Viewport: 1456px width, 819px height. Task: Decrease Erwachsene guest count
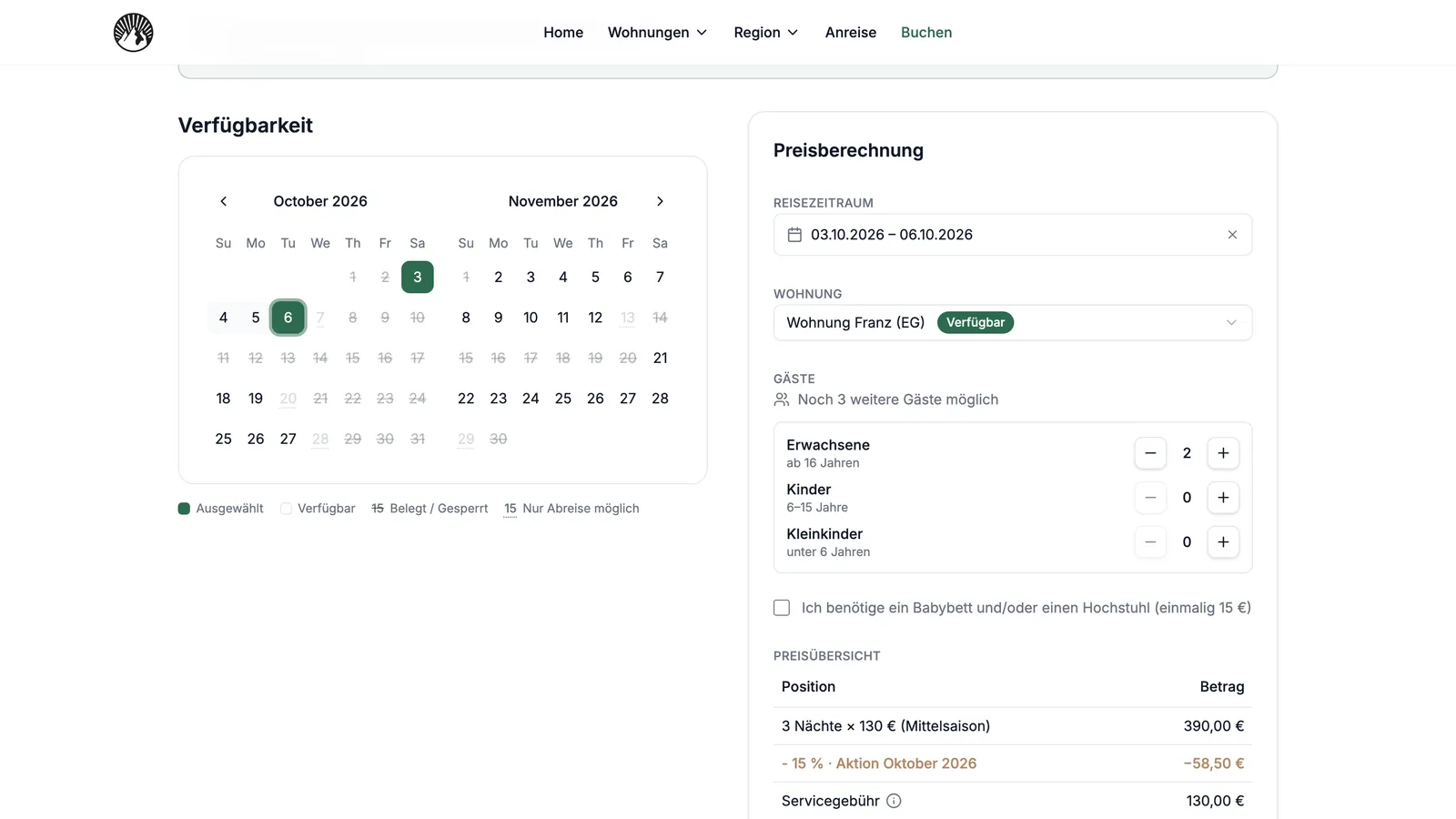click(1150, 453)
